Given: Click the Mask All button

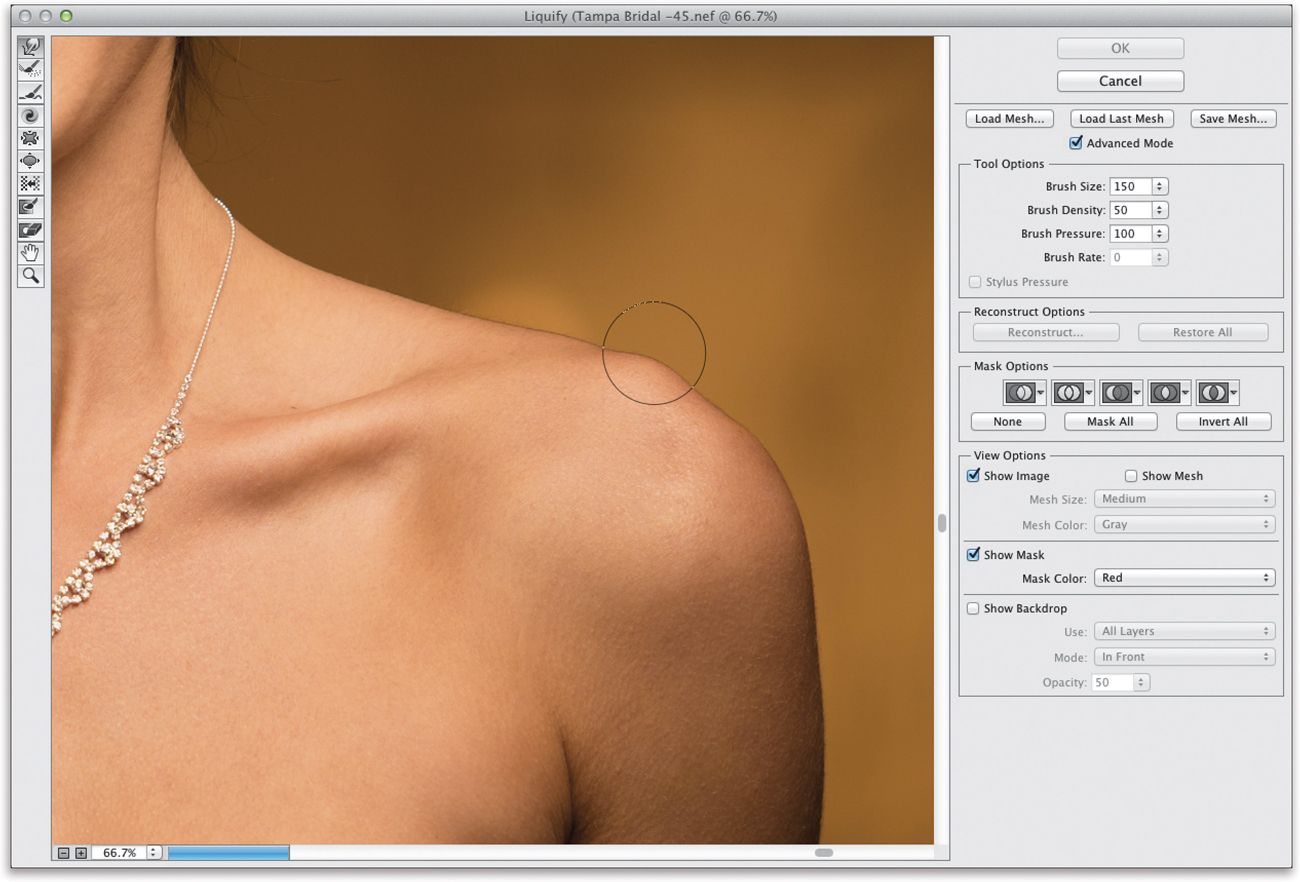Looking at the screenshot, I should click(1111, 422).
